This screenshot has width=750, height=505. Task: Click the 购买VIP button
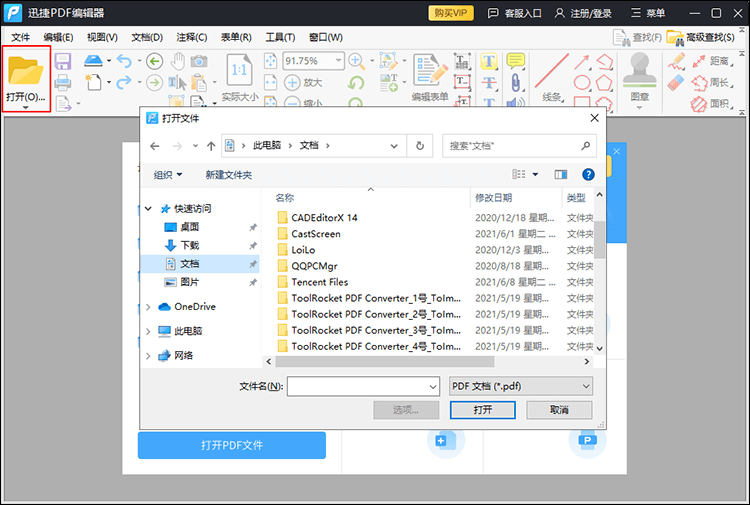[x=451, y=13]
